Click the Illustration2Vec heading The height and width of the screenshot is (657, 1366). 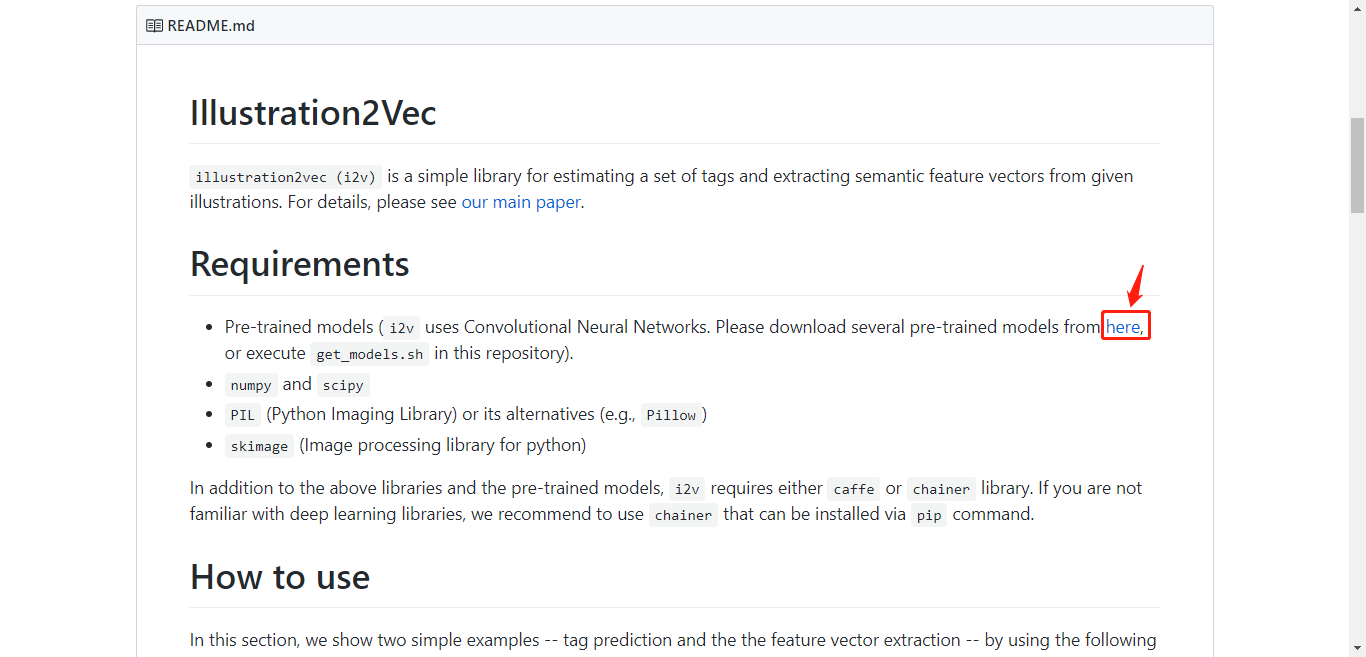click(x=313, y=112)
